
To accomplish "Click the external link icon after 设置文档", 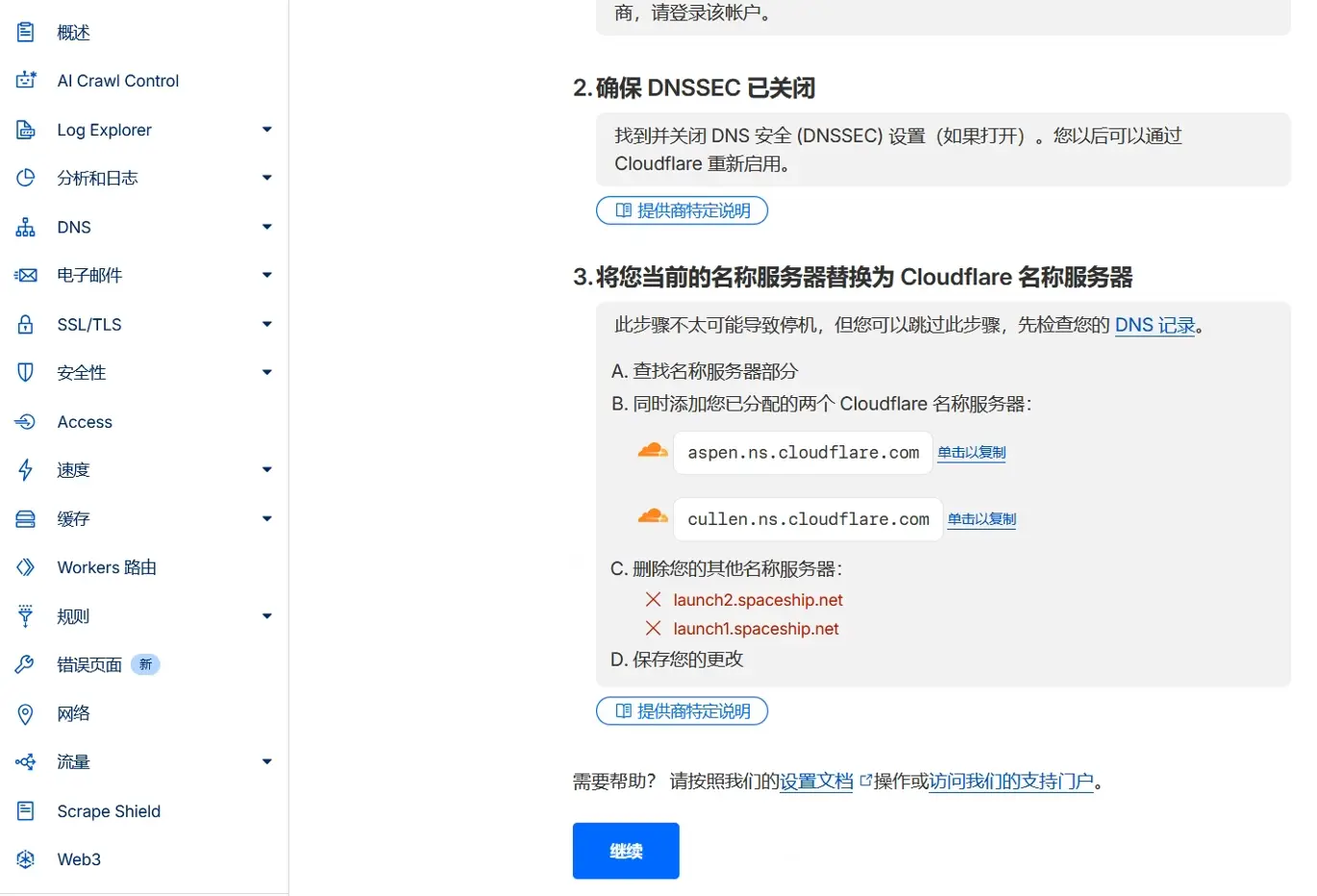I will pyautogui.click(x=865, y=781).
